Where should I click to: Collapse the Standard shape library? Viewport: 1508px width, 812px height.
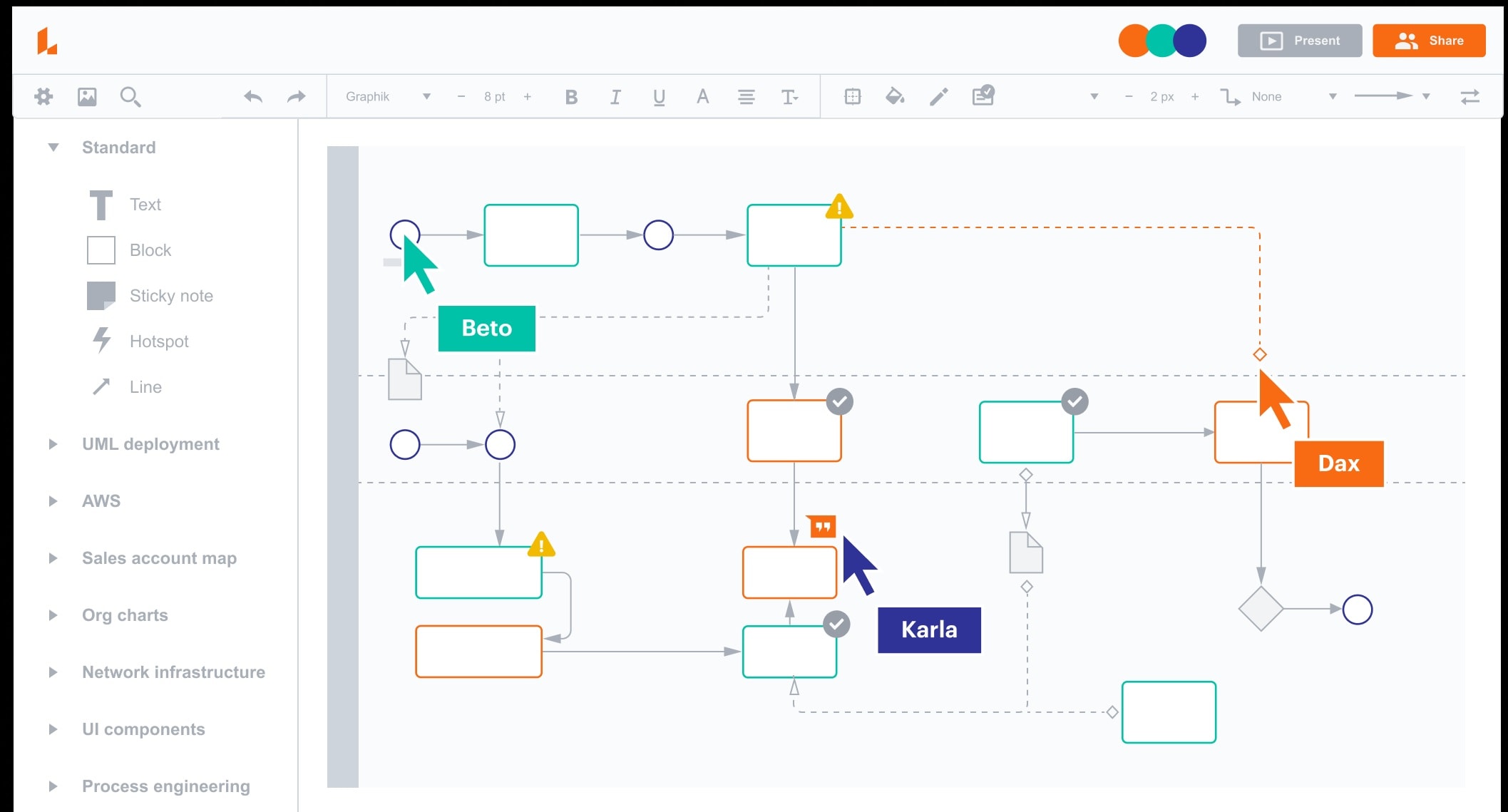point(53,148)
